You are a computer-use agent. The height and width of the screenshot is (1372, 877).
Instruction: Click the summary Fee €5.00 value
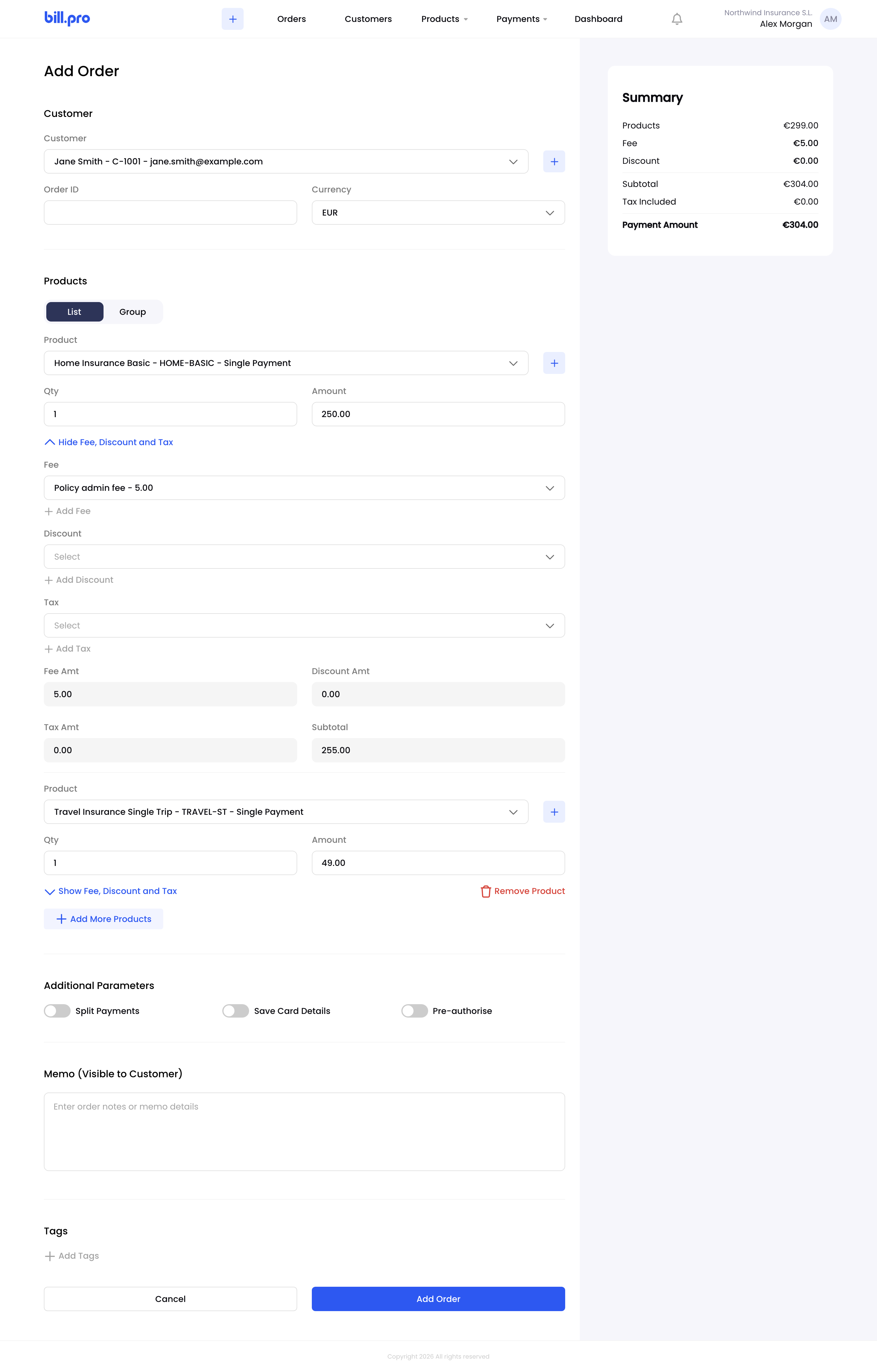coord(805,144)
